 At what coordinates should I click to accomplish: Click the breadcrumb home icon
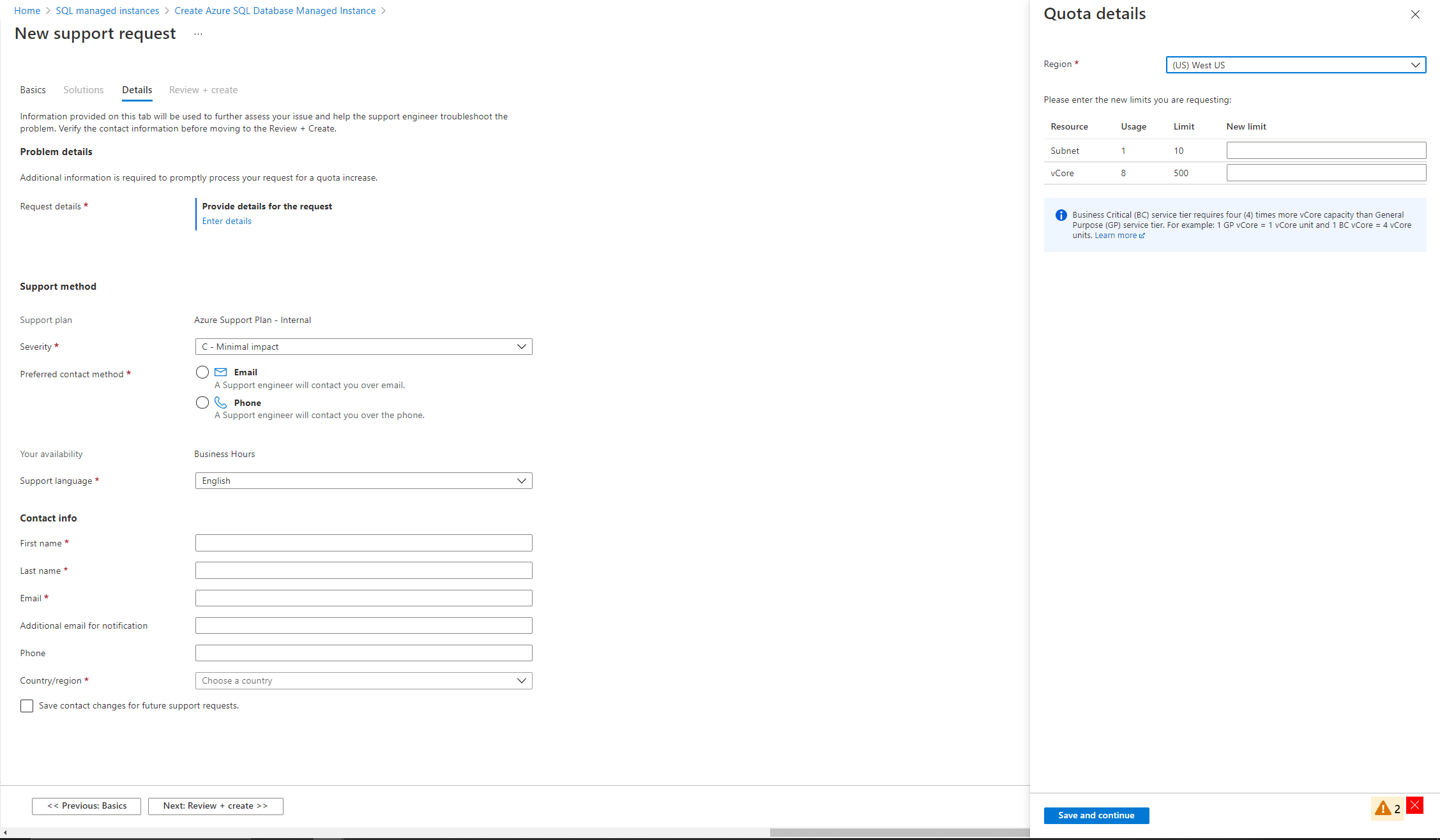tap(28, 11)
